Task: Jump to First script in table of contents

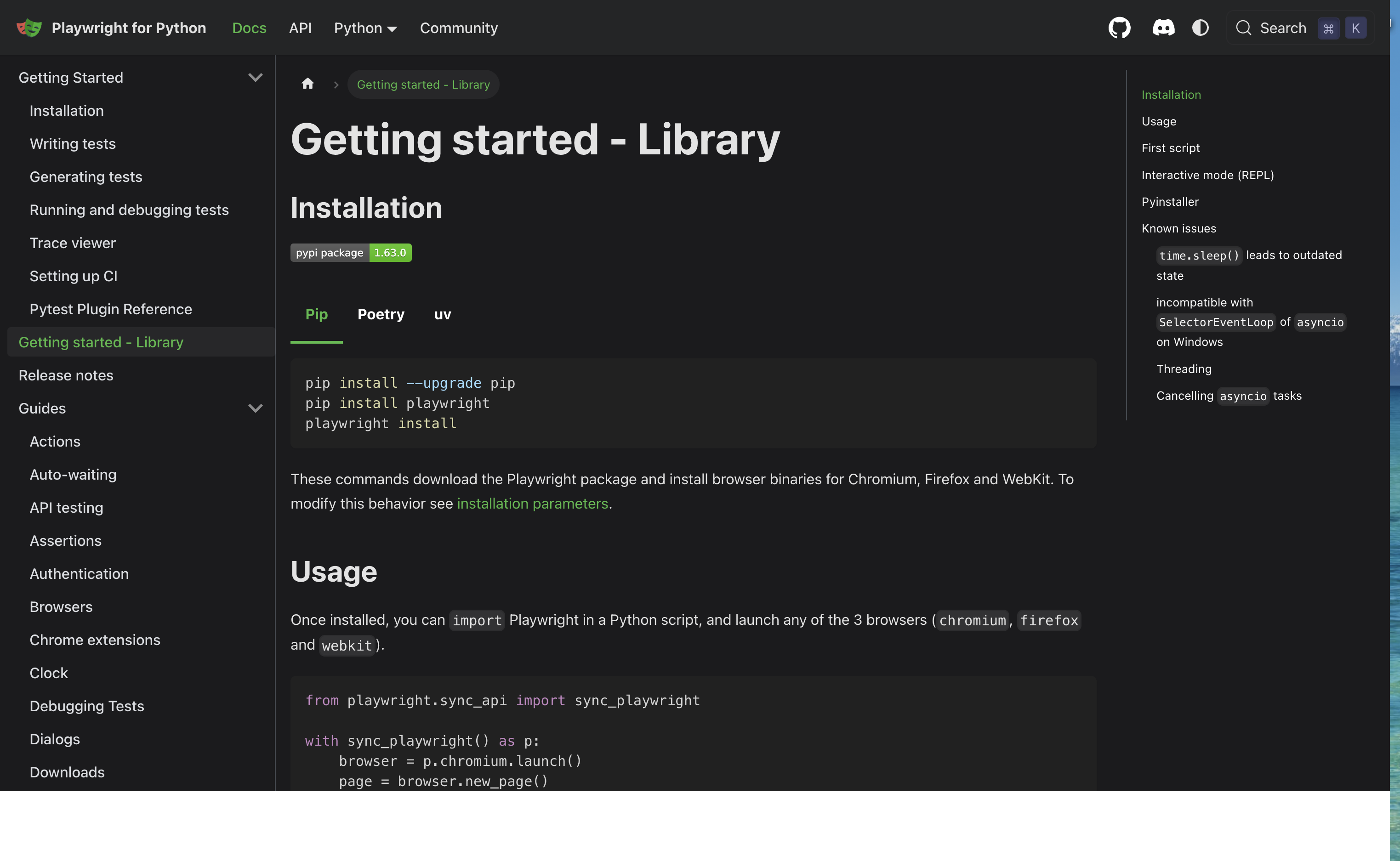Action: [x=1171, y=148]
